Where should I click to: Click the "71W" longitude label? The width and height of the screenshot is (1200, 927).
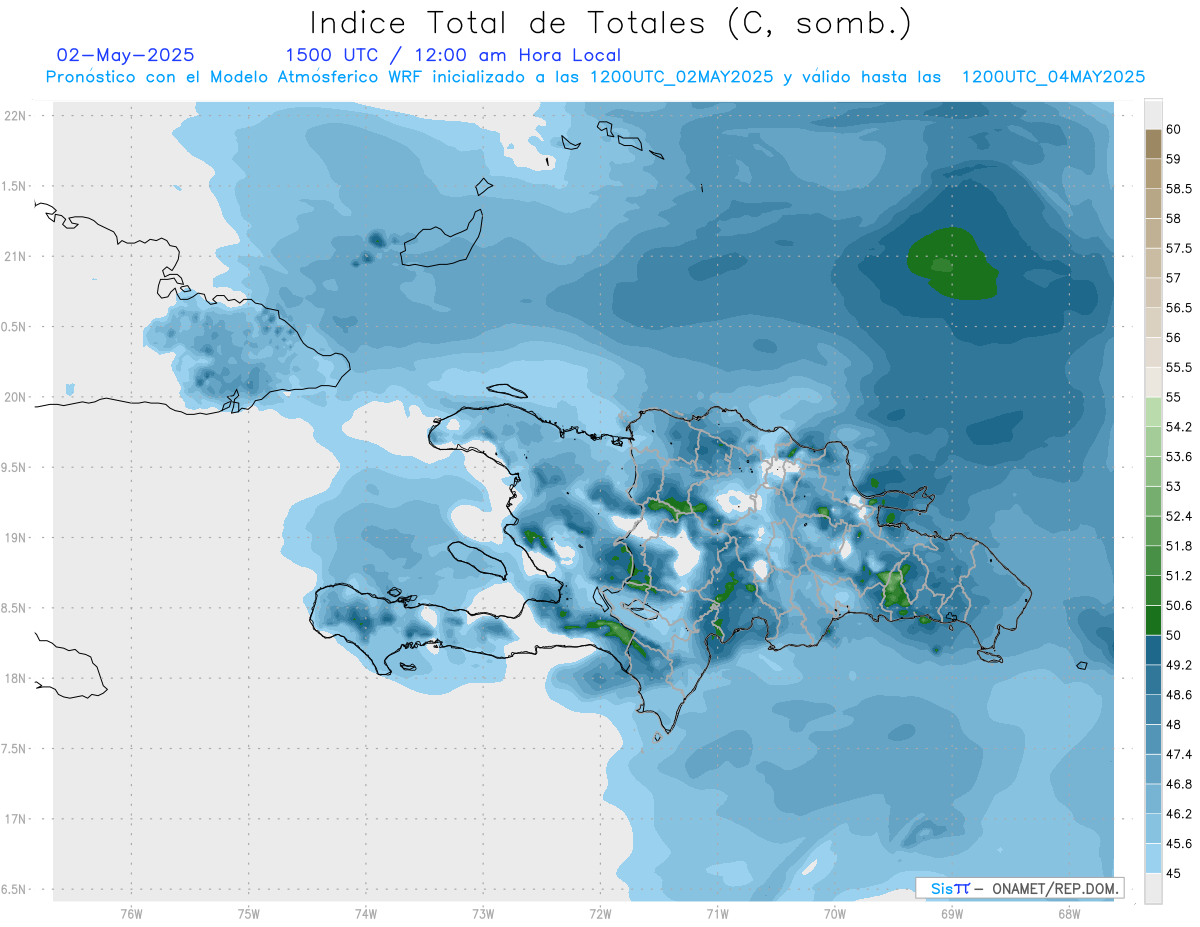[717, 913]
